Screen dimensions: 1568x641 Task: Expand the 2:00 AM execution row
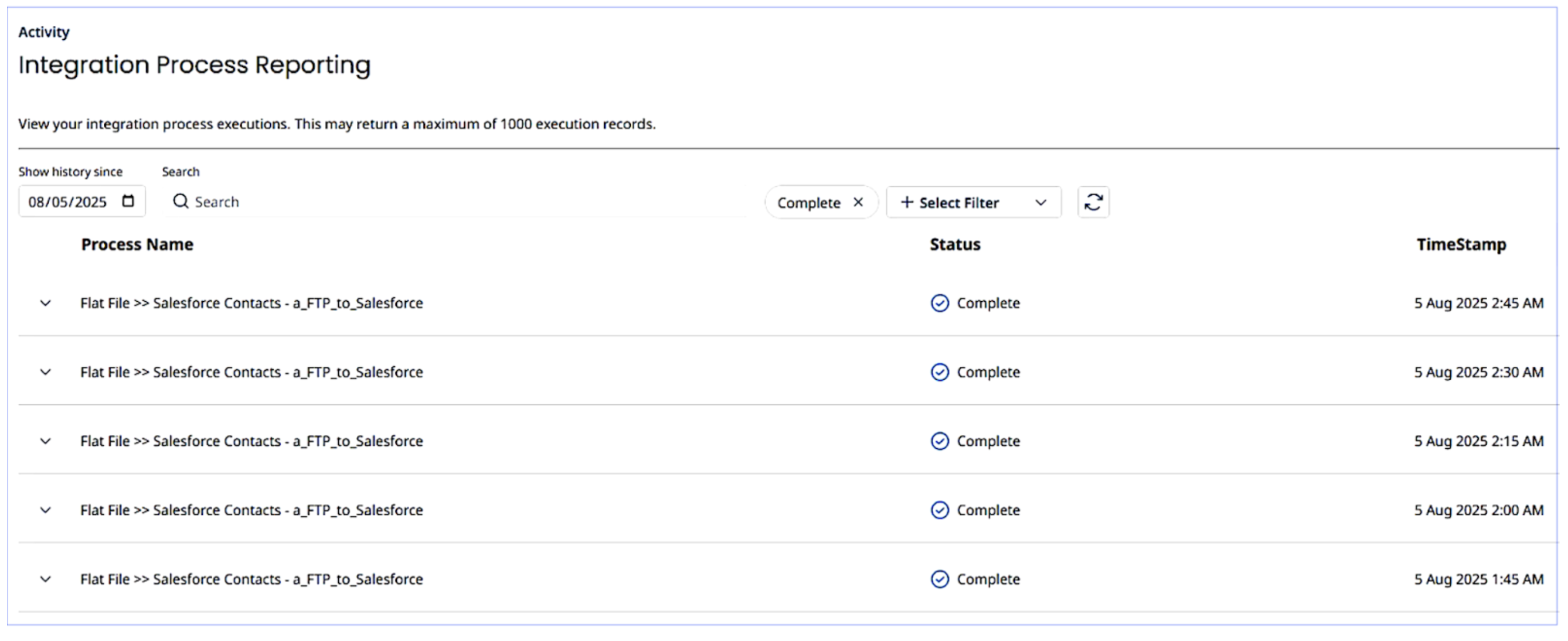[x=46, y=510]
